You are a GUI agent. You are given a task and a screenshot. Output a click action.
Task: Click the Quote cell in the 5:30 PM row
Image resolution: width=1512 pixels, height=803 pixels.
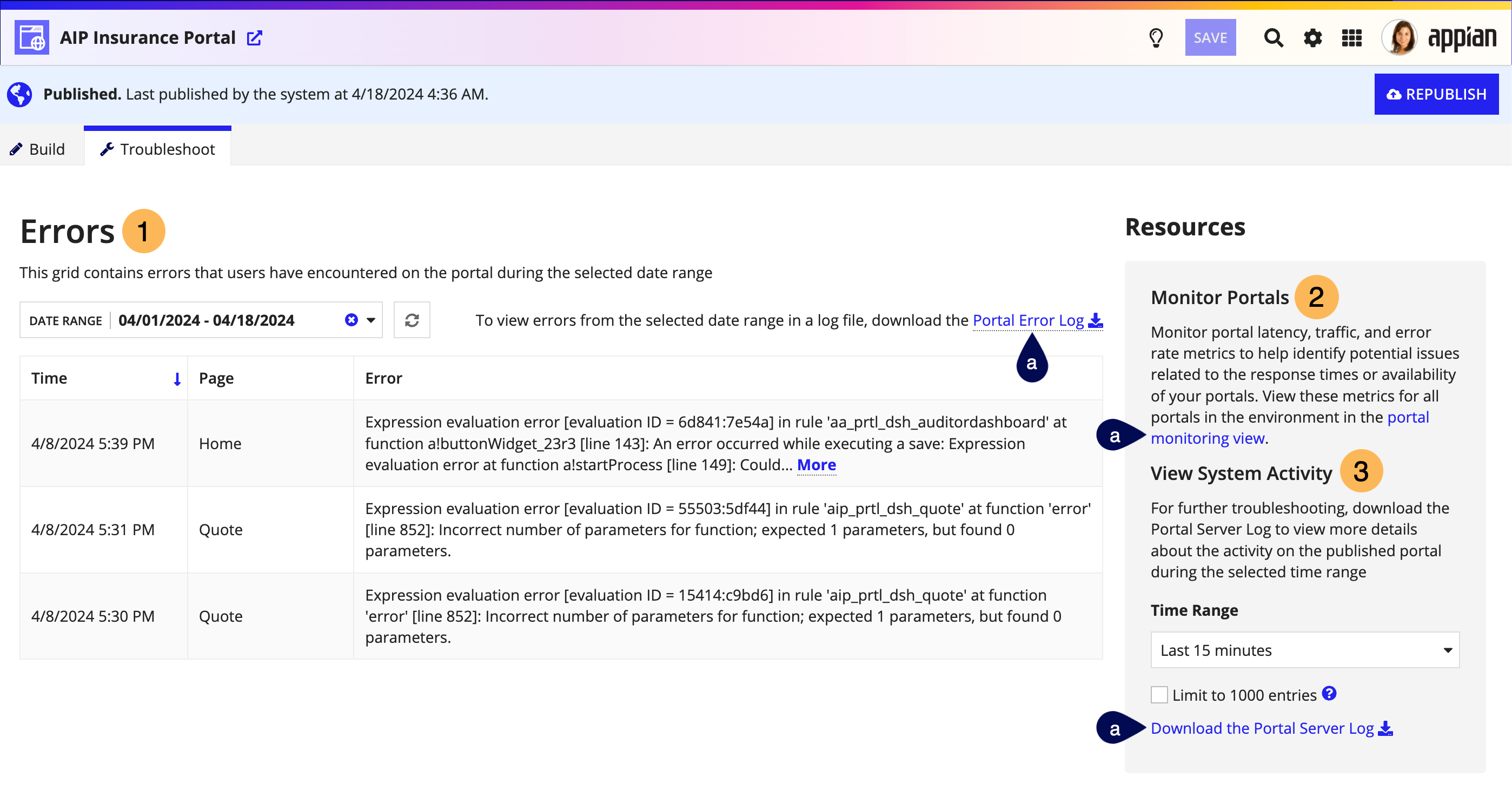tap(270, 616)
